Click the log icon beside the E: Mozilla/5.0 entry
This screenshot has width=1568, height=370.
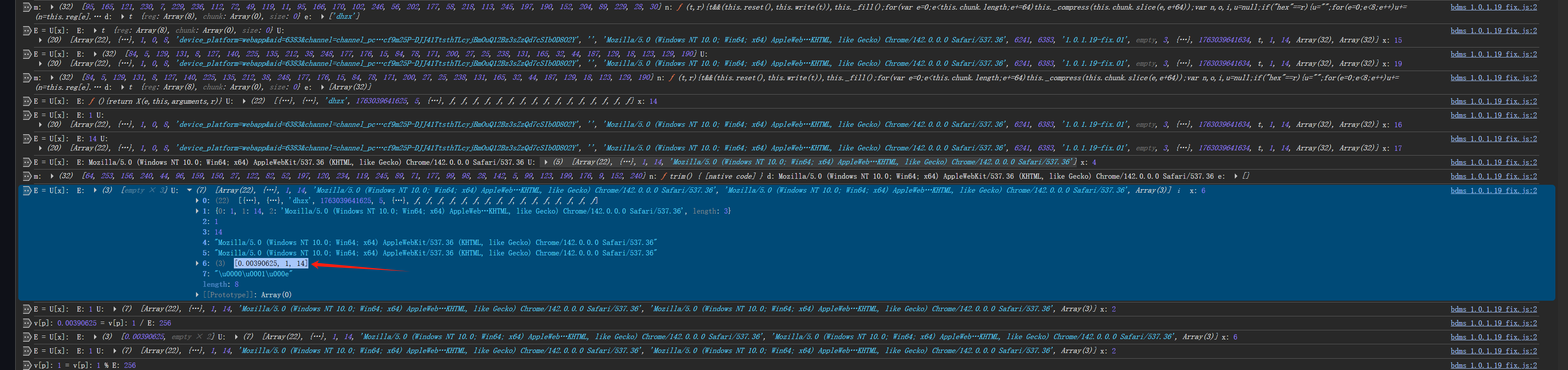tap(26, 163)
